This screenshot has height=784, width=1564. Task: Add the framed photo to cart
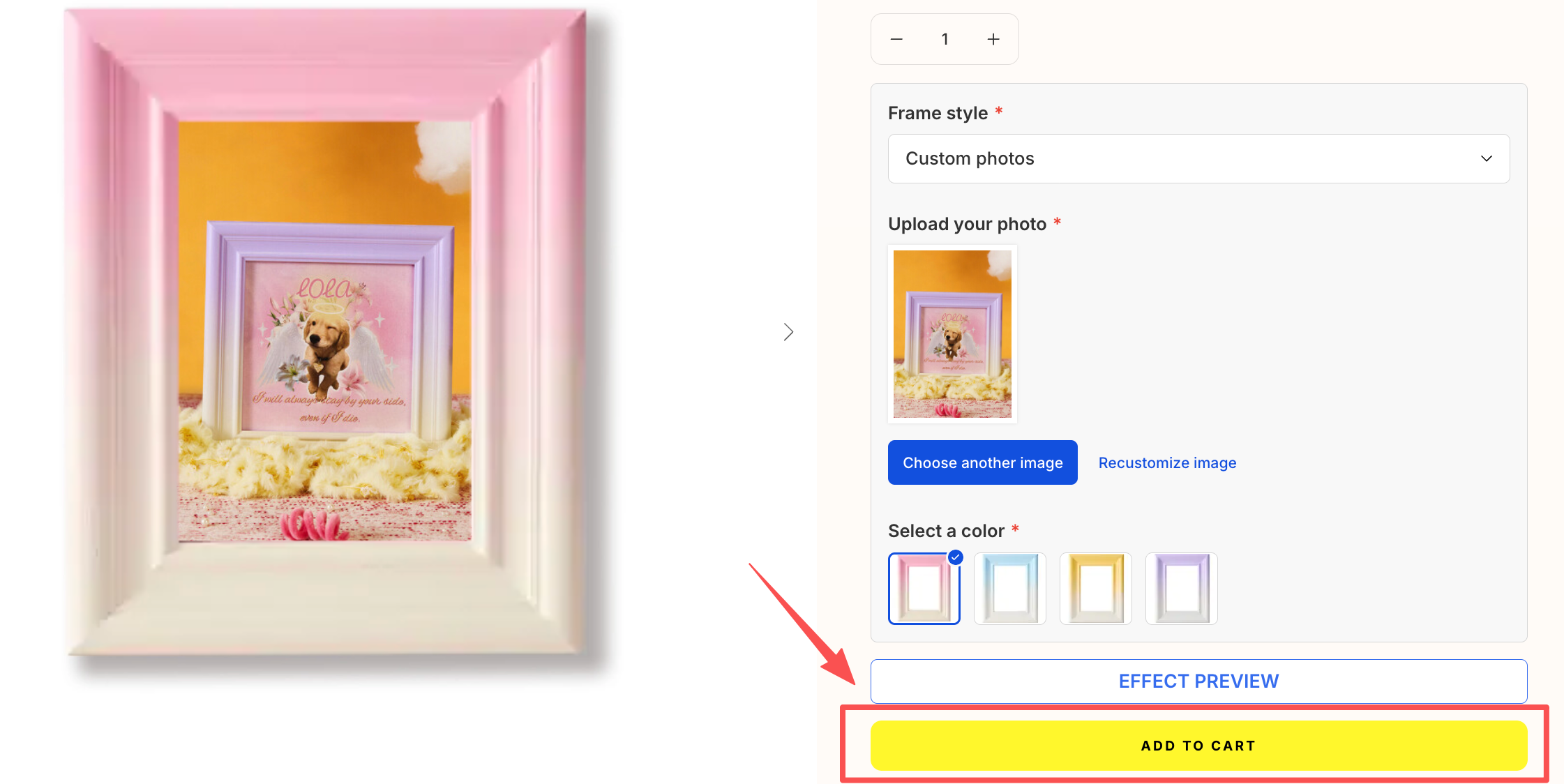pyautogui.click(x=1198, y=746)
